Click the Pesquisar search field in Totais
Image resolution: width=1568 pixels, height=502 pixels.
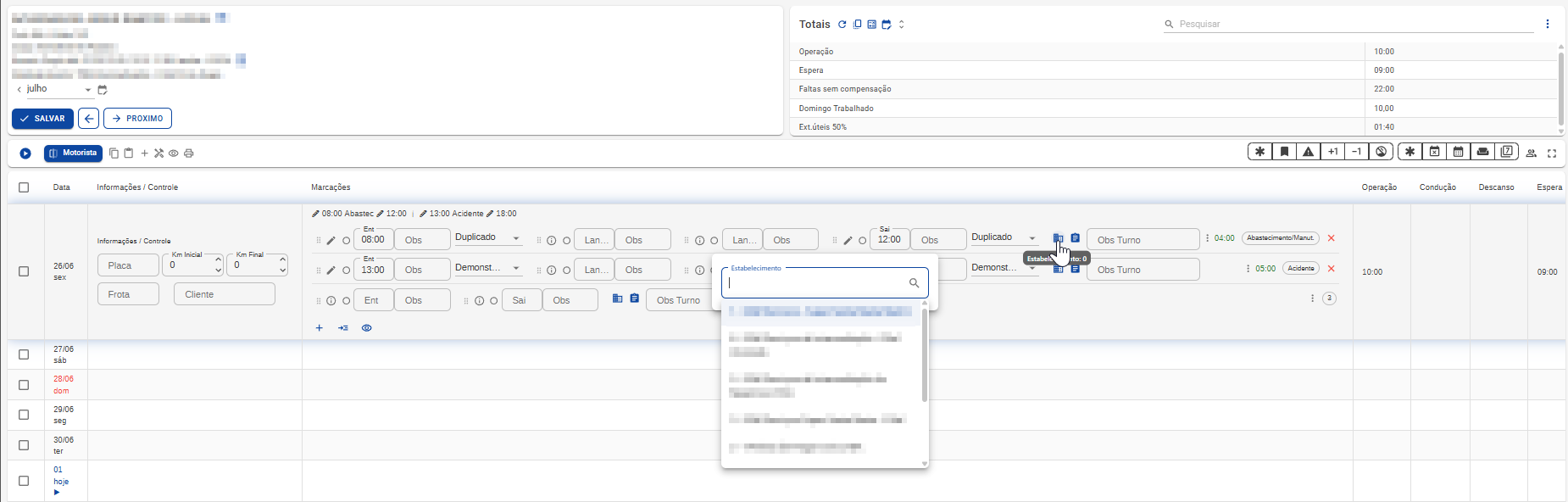pyautogui.click(x=1348, y=25)
